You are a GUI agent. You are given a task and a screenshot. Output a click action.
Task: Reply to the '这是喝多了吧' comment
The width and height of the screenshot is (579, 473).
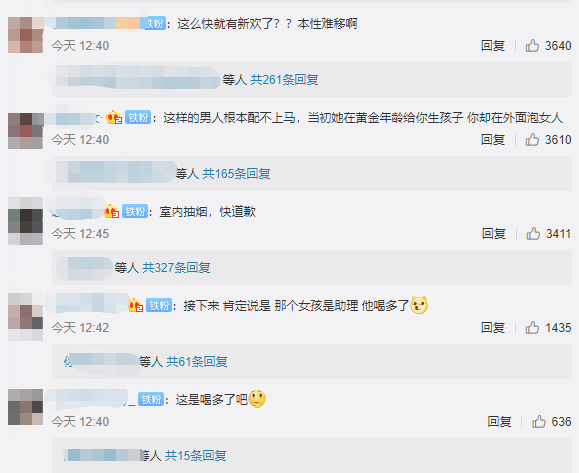(x=499, y=421)
